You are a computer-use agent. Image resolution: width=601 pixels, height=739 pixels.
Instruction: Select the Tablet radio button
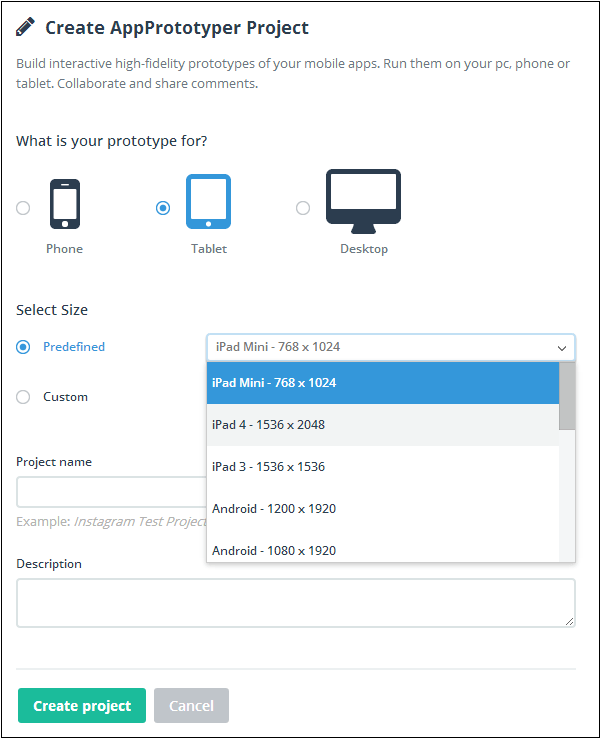click(x=163, y=208)
